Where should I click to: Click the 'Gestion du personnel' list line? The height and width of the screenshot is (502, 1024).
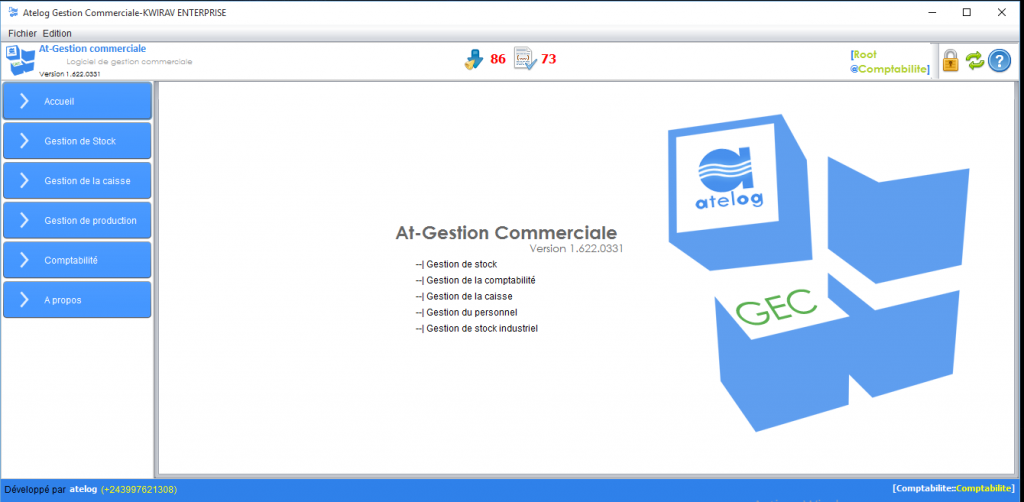466,312
